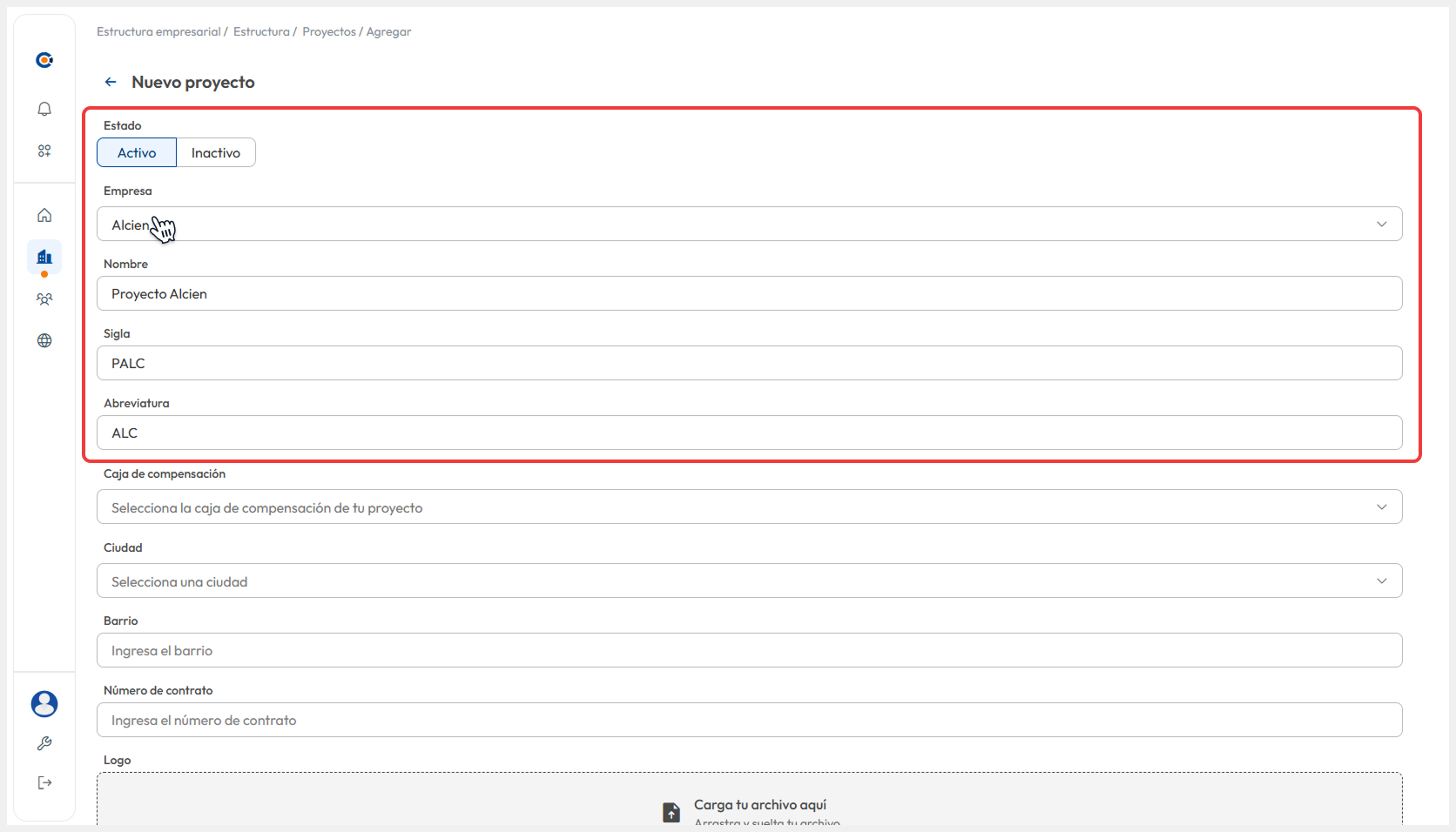Open the Ciudad selection dropdown
This screenshot has height=832, width=1456.
[x=749, y=581]
